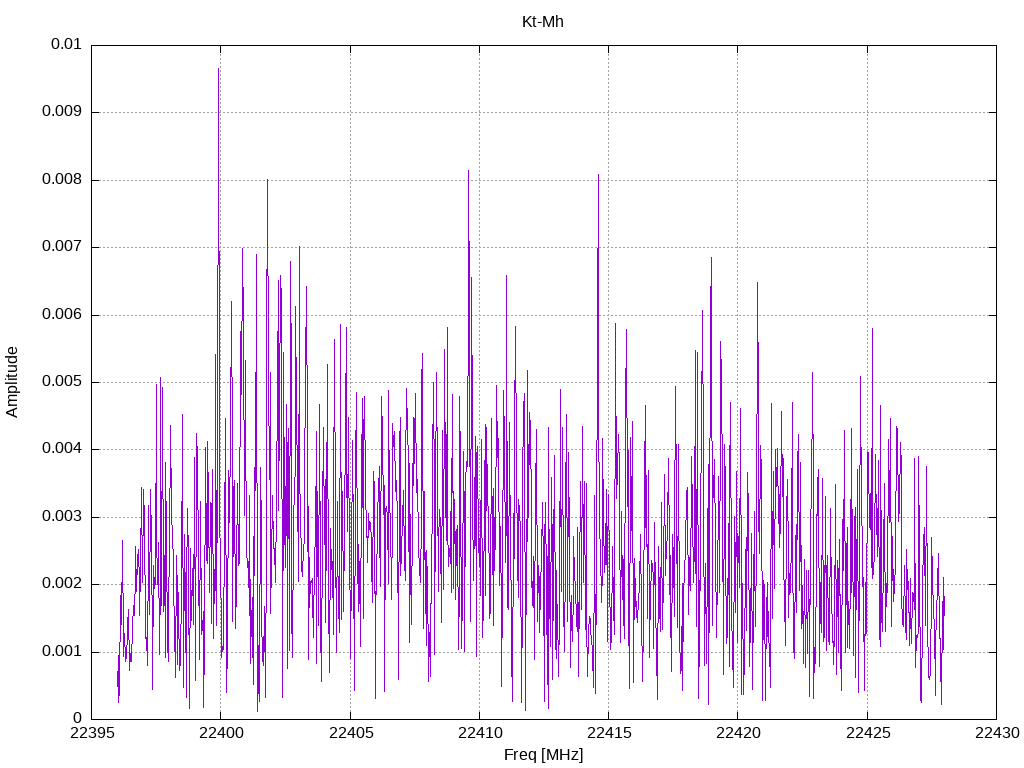Click the 22395 x-axis tick label
The width and height of the screenshot is (1024, 768).
(91, 733)
